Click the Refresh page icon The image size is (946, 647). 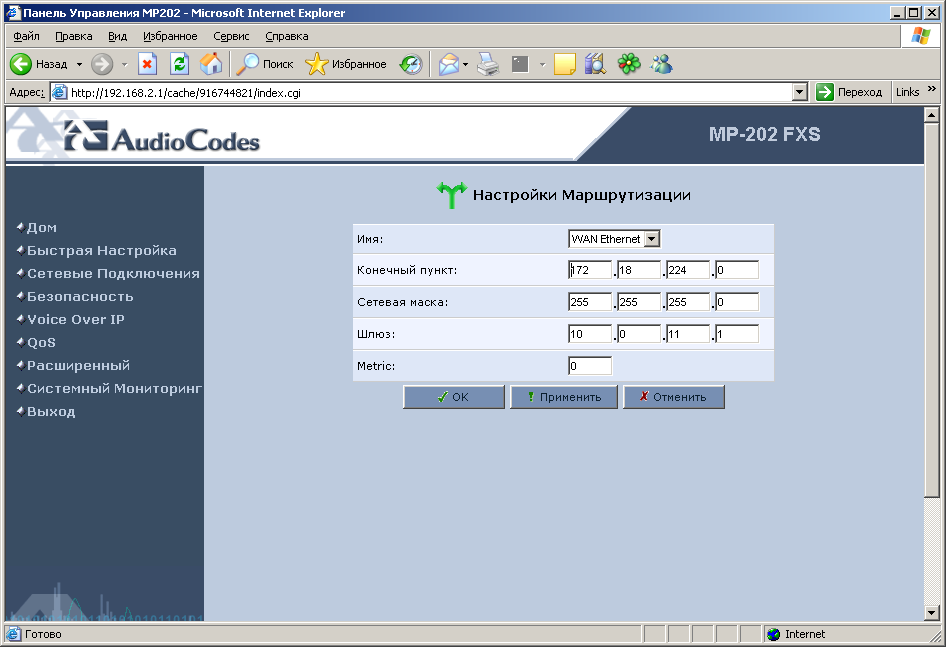click(x=180, y=64)
